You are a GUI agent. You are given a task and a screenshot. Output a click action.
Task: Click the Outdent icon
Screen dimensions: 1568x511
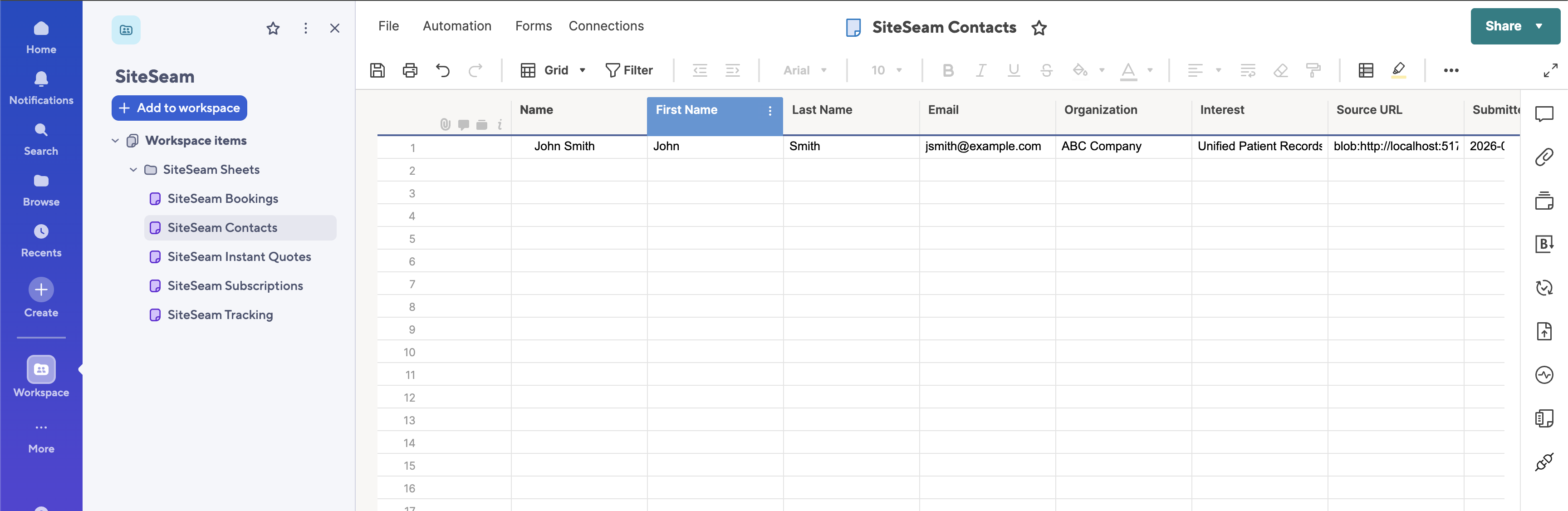[700, 70]
